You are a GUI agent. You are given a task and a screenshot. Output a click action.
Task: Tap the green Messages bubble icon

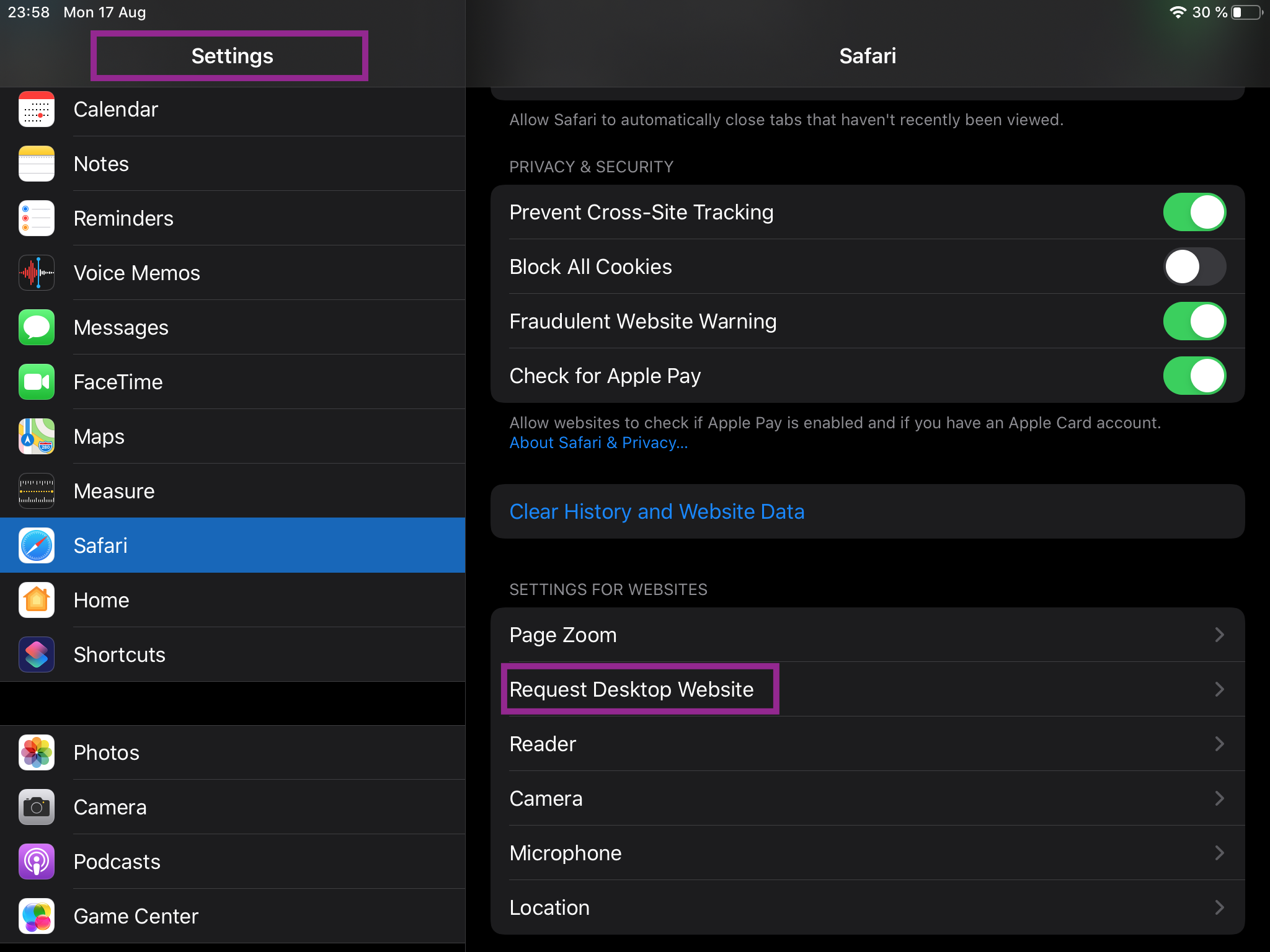37,328
